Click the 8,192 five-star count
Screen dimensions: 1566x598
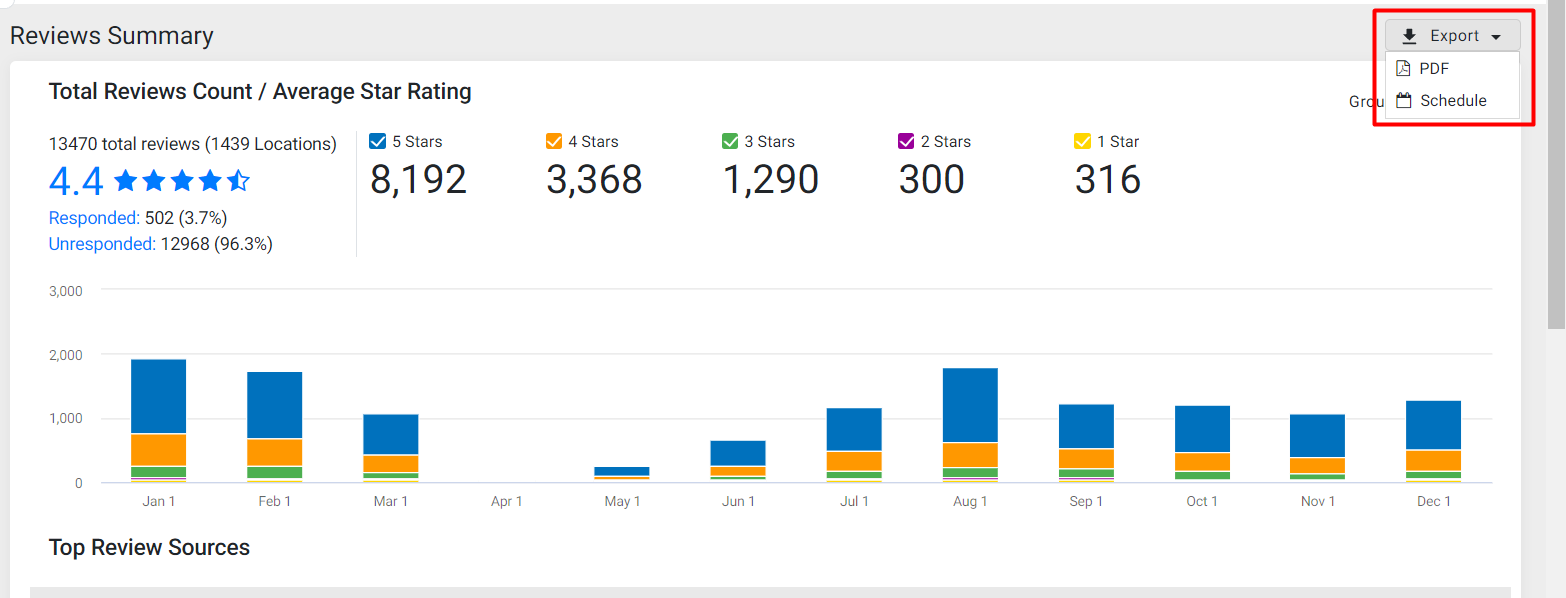click(x=418, y=180)
